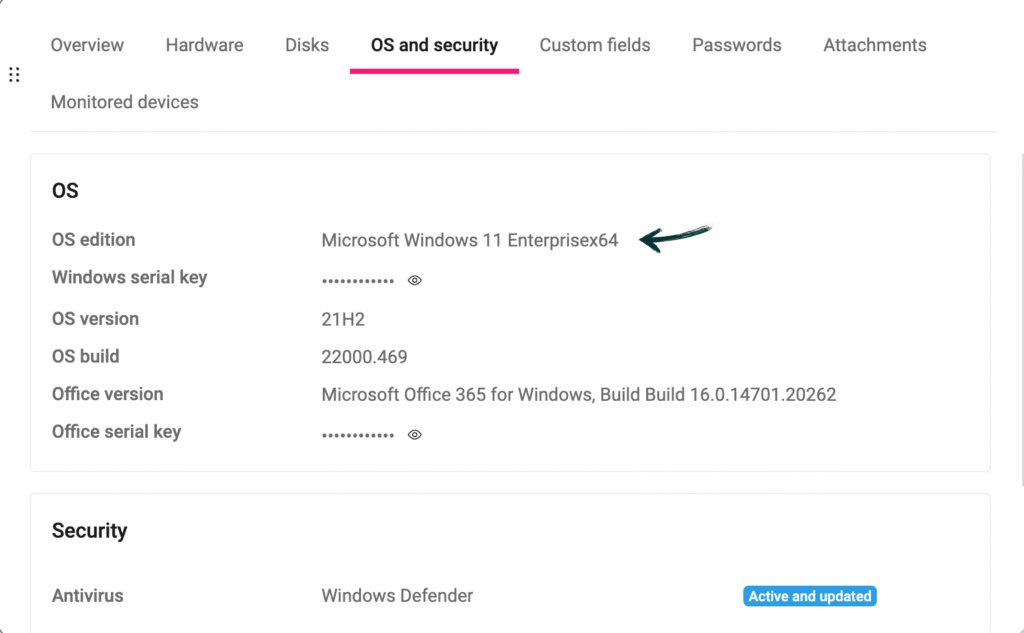Screen dimensions: 1024x633
Task: View the Attachments tab
Action: point(874,45)
